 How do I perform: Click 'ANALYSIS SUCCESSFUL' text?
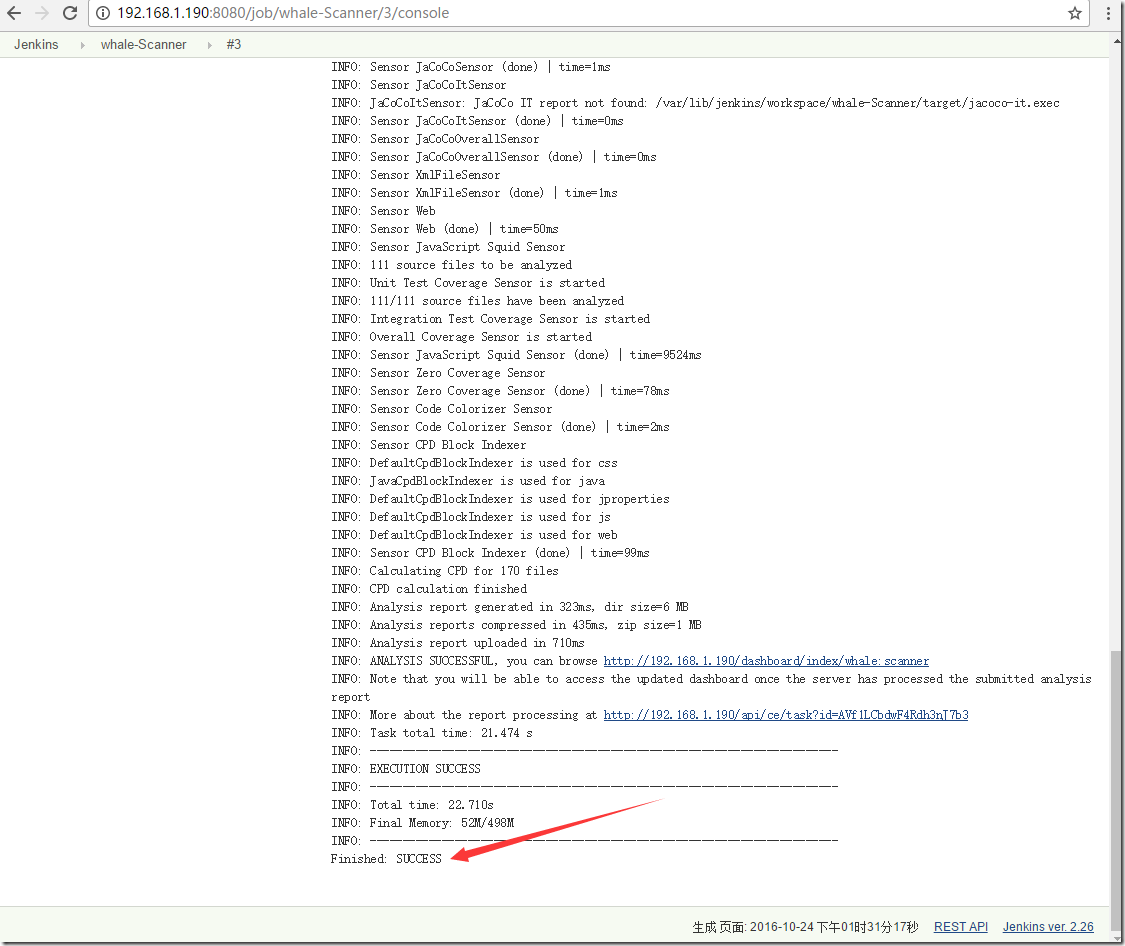coord(432,661)
